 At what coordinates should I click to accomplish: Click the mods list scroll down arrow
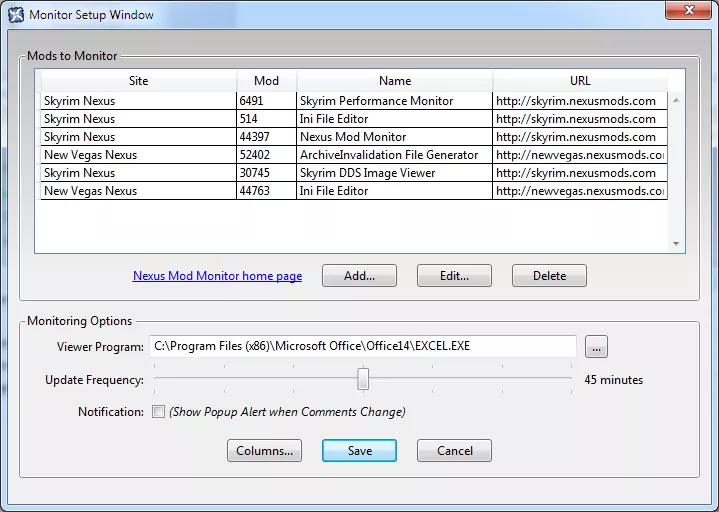tap(676, 244)
